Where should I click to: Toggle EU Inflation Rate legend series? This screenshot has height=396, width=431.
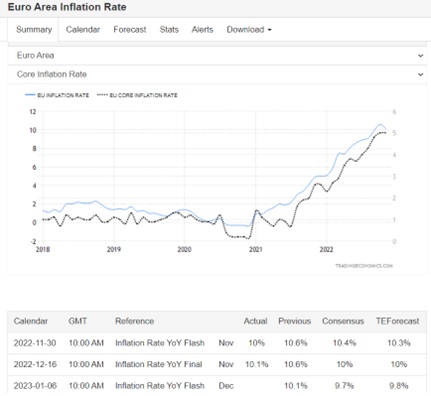click(x=57, y=95)
